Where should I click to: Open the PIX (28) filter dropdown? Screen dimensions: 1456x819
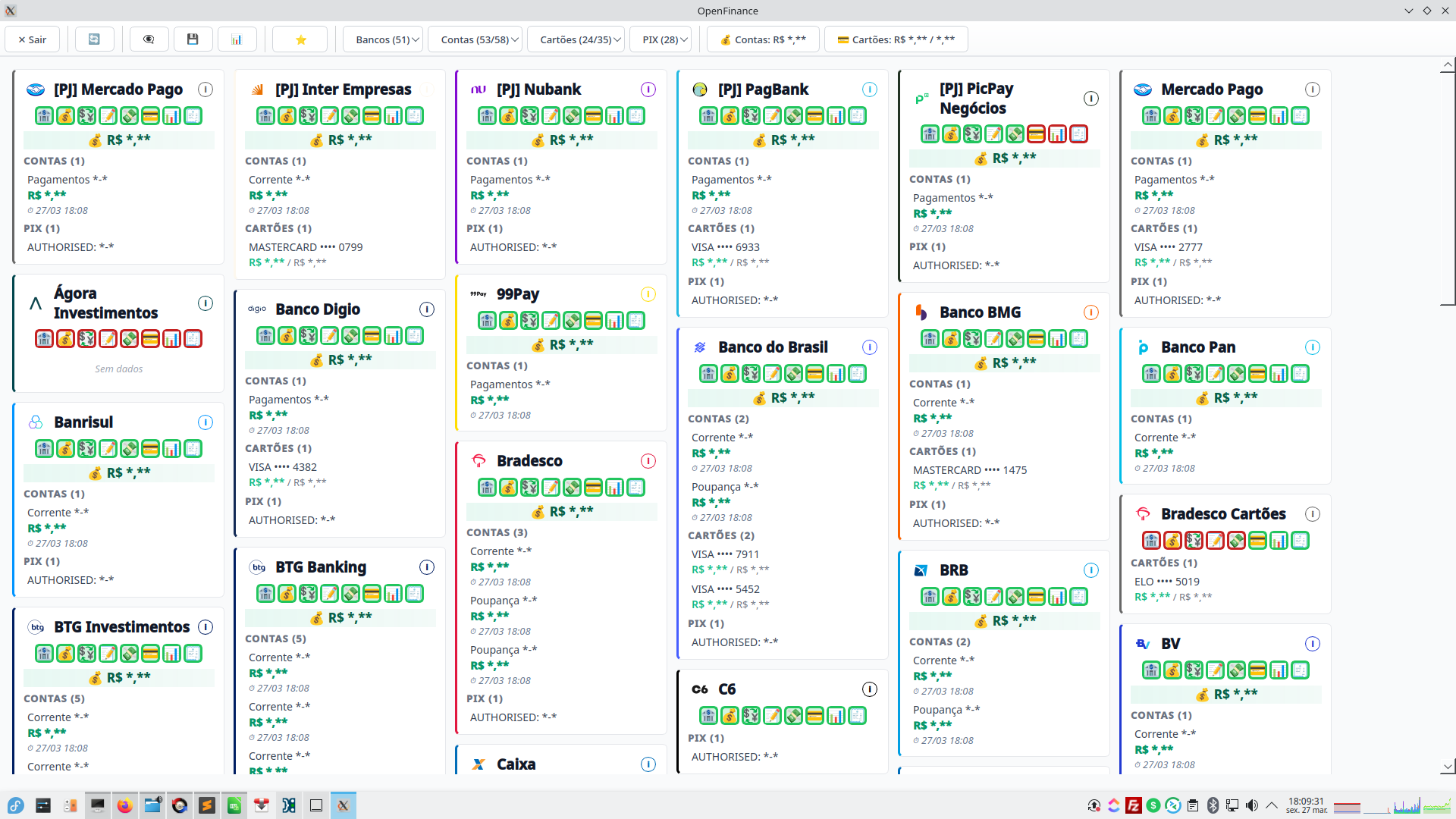point(660,39)
